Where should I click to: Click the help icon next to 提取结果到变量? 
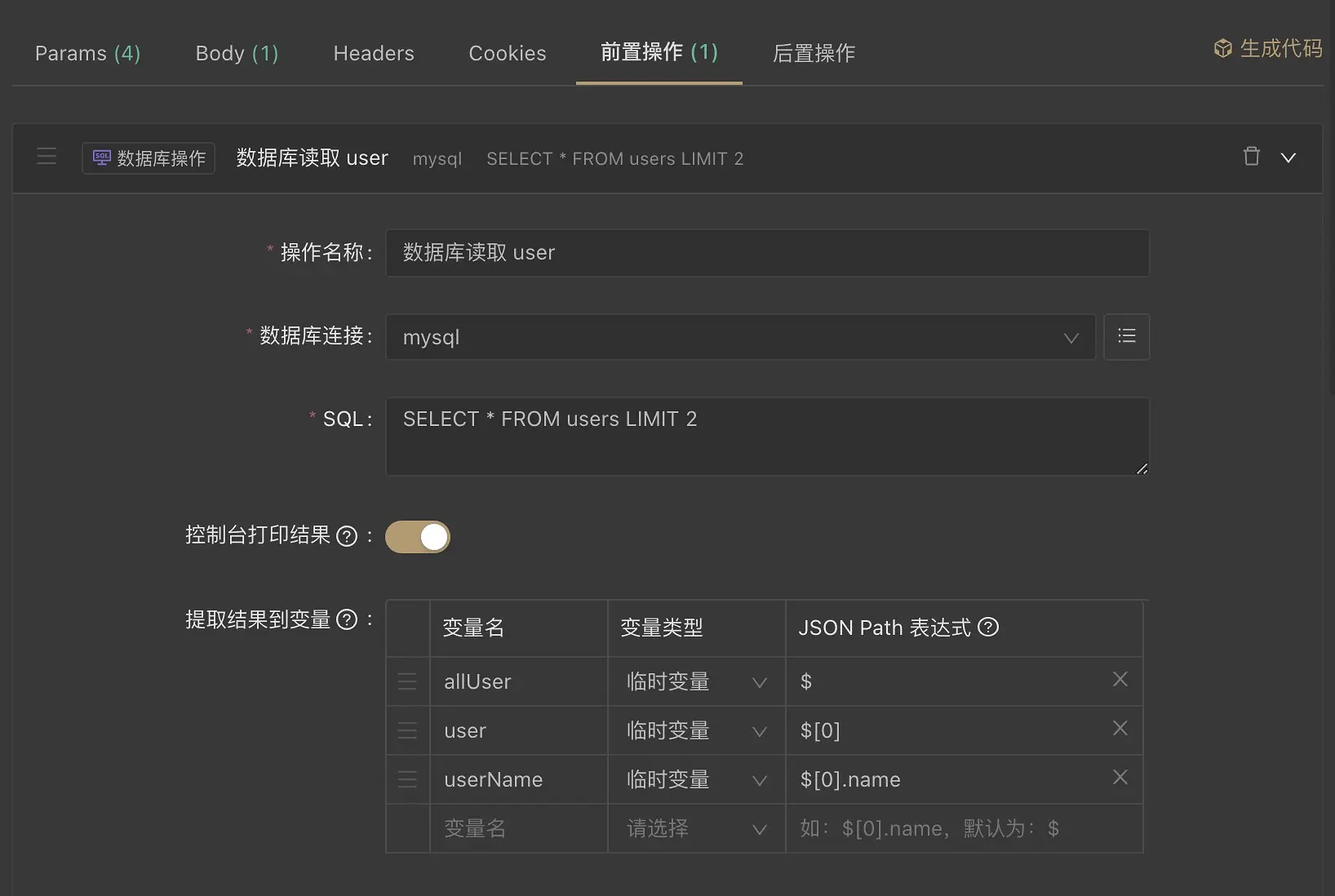tap(348, 620)
